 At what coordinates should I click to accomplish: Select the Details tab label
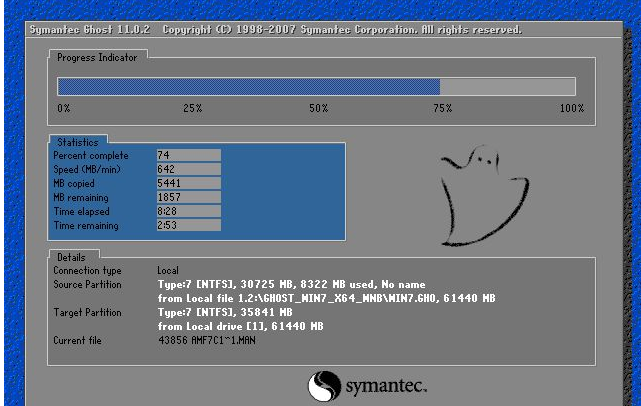[71, 257]
